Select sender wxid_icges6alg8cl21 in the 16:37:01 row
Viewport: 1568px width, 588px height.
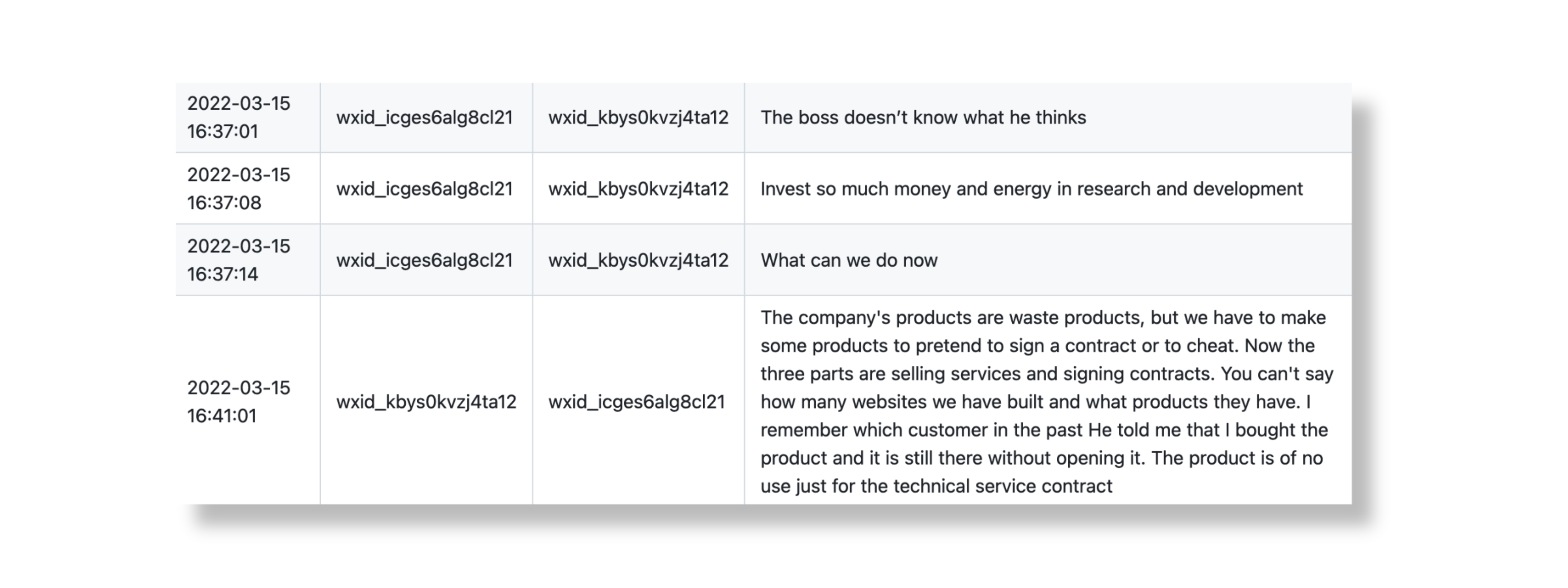[x=424, y=118]
